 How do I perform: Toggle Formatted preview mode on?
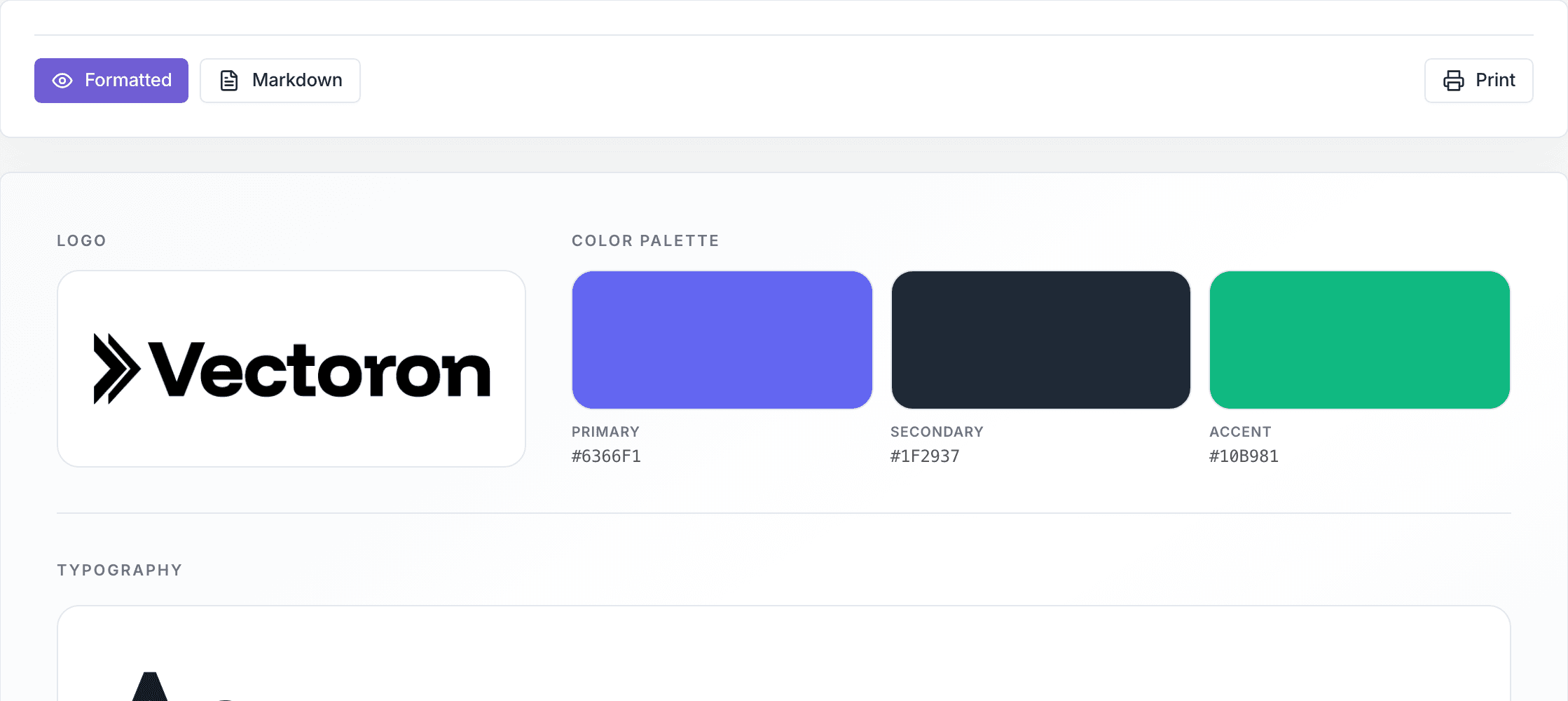111,80
